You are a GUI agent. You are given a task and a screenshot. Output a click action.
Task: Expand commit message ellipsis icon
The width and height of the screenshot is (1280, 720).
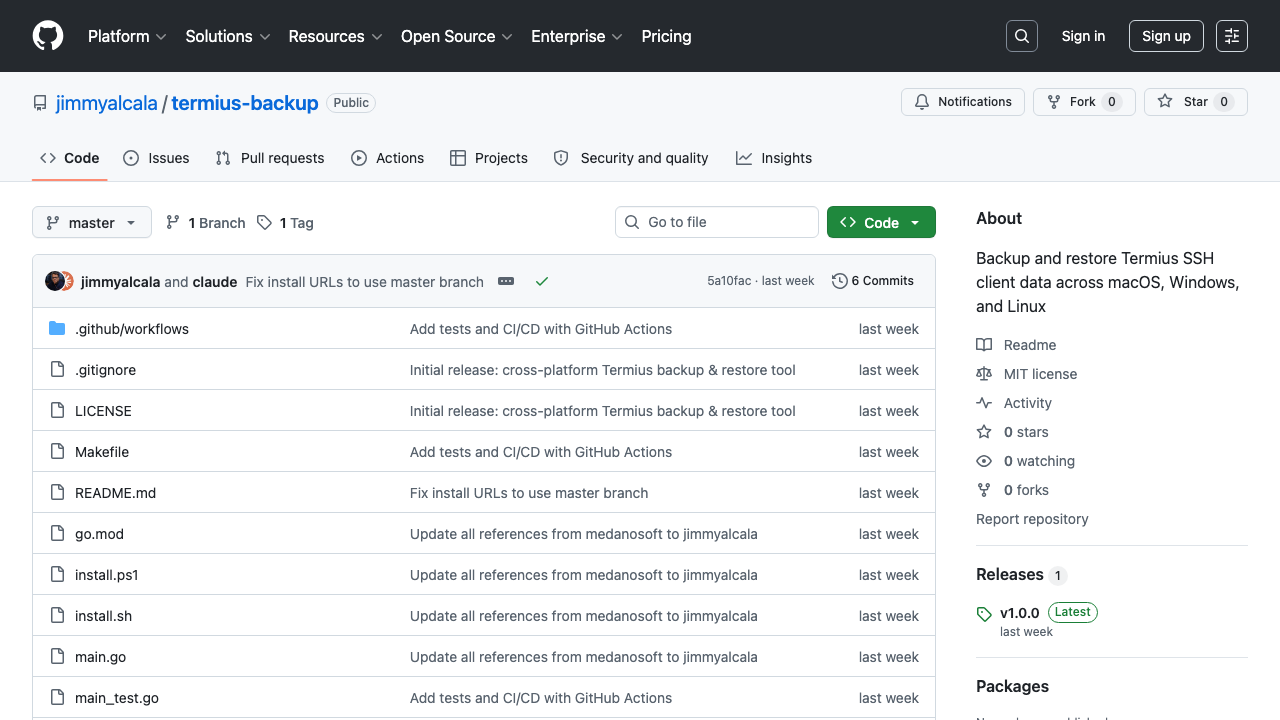tap(506, 282)
